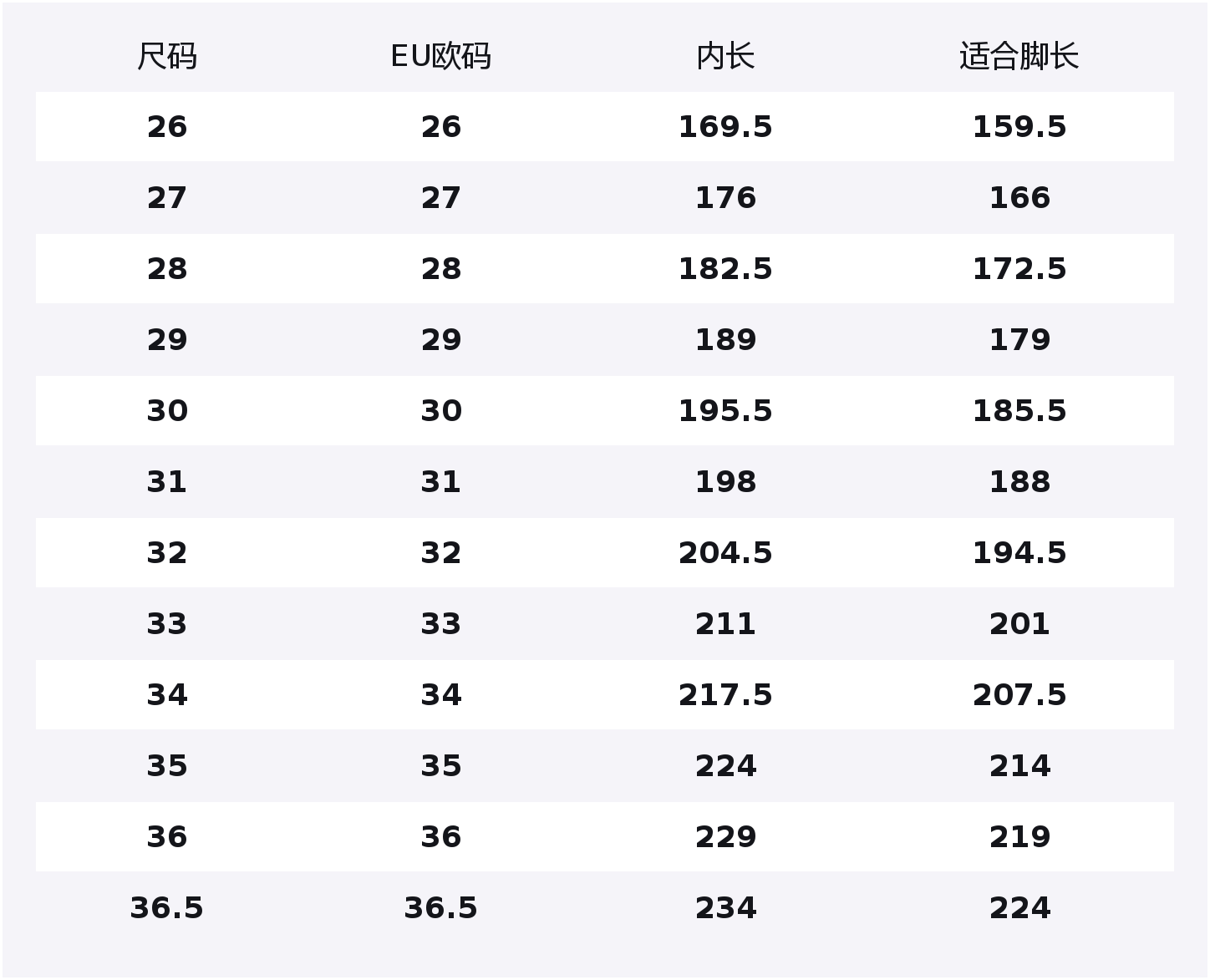Image resolution: width=1210 pixels, height=980 pixels.
Task: Click the EU欧码 column header
Action: (x=440, y=57)
